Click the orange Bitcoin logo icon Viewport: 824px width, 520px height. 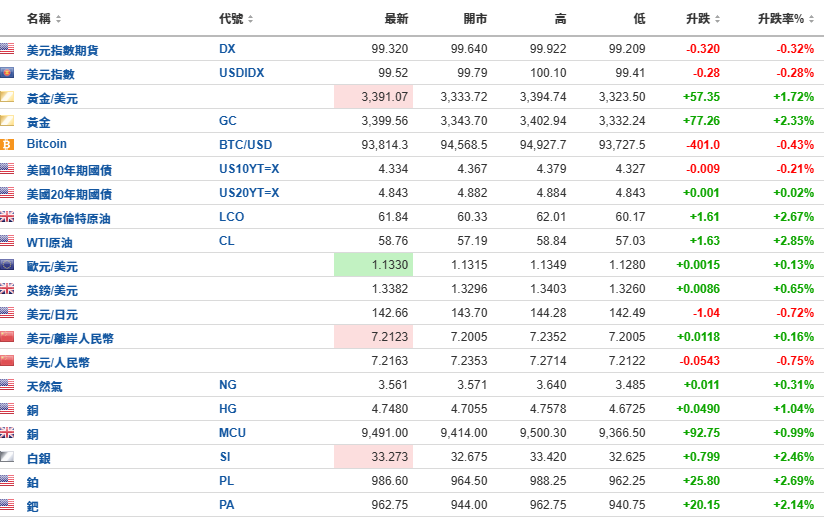tap(7, 144)
